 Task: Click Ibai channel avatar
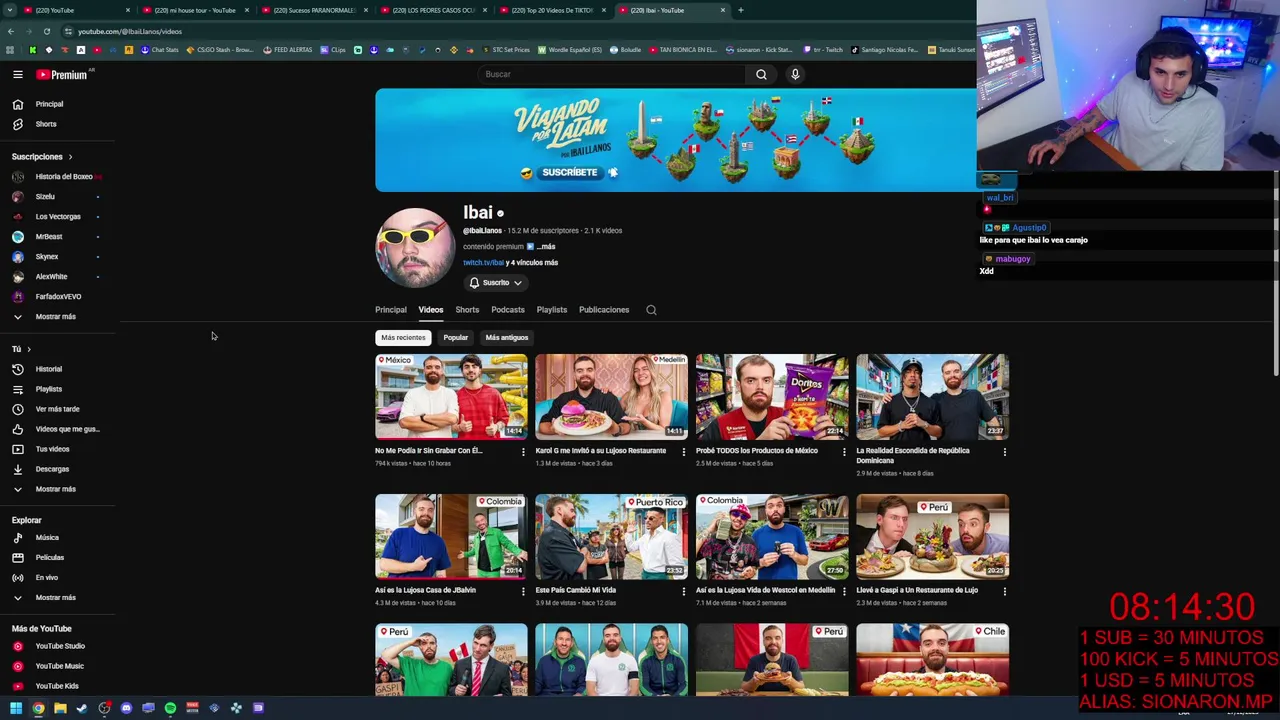point(414,248)
